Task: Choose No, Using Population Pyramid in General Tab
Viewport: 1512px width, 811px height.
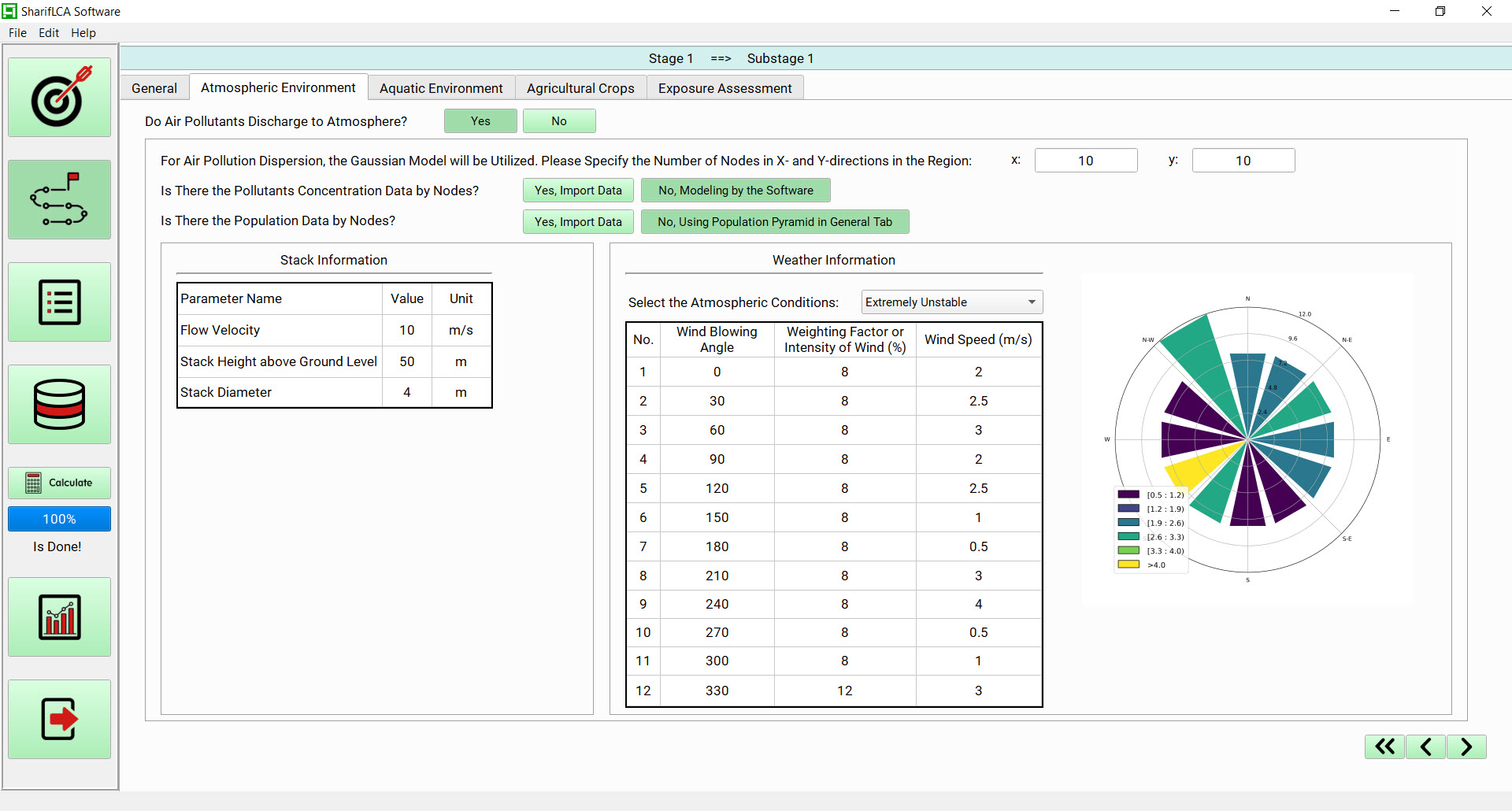Action: click(775, 222)
